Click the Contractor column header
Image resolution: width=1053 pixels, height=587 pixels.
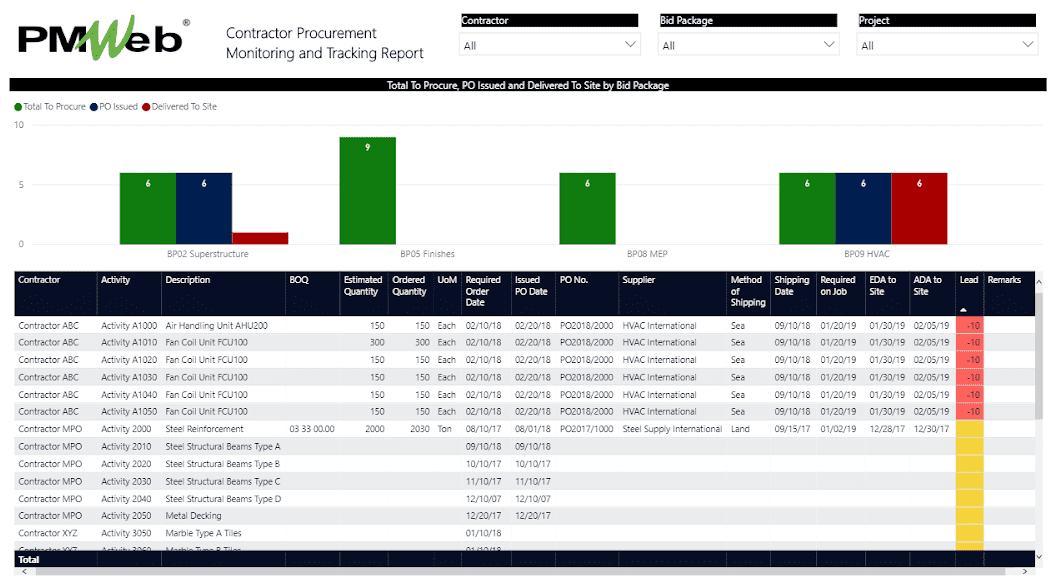(40, 280)
